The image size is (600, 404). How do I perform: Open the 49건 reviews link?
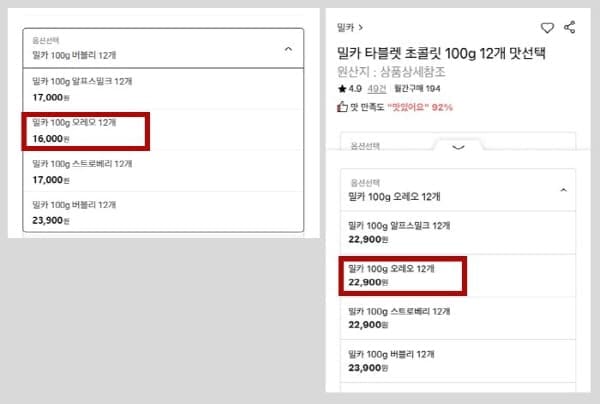(377, 89)
